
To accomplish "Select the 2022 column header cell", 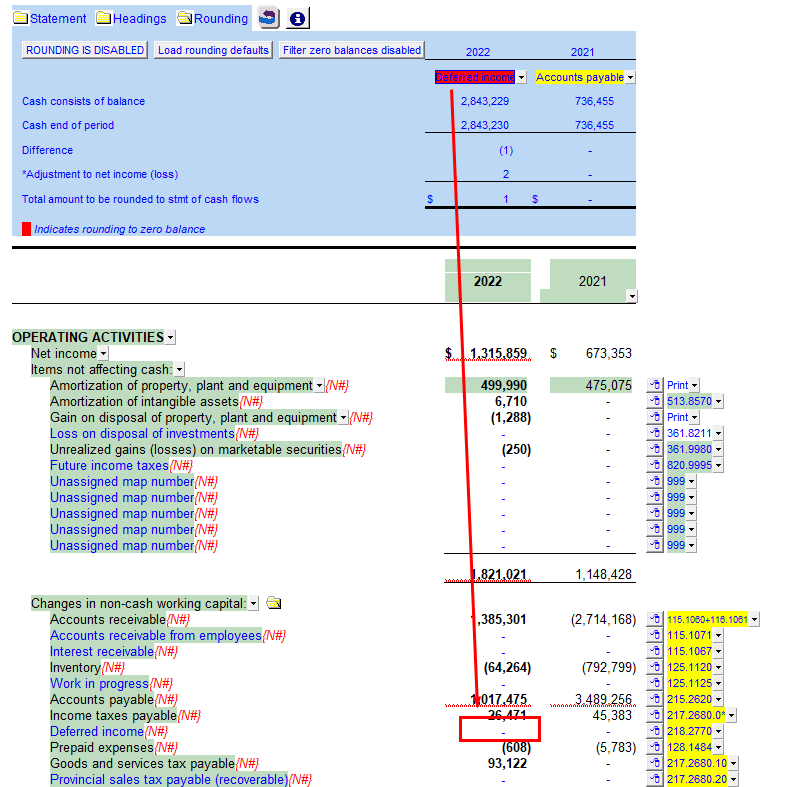I will point(487,281).
